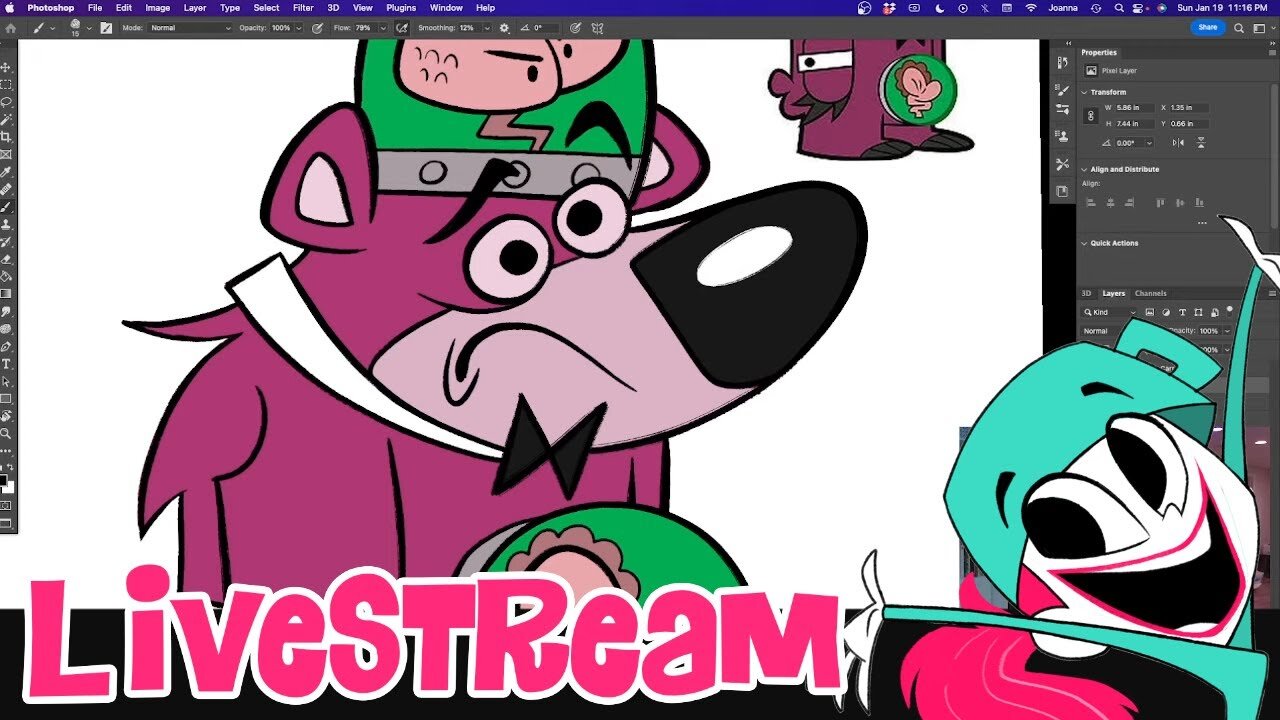Open the Plugins menu
This screenshot has height=720, width=1280.
pyautogui.click(x=401, y=7)
